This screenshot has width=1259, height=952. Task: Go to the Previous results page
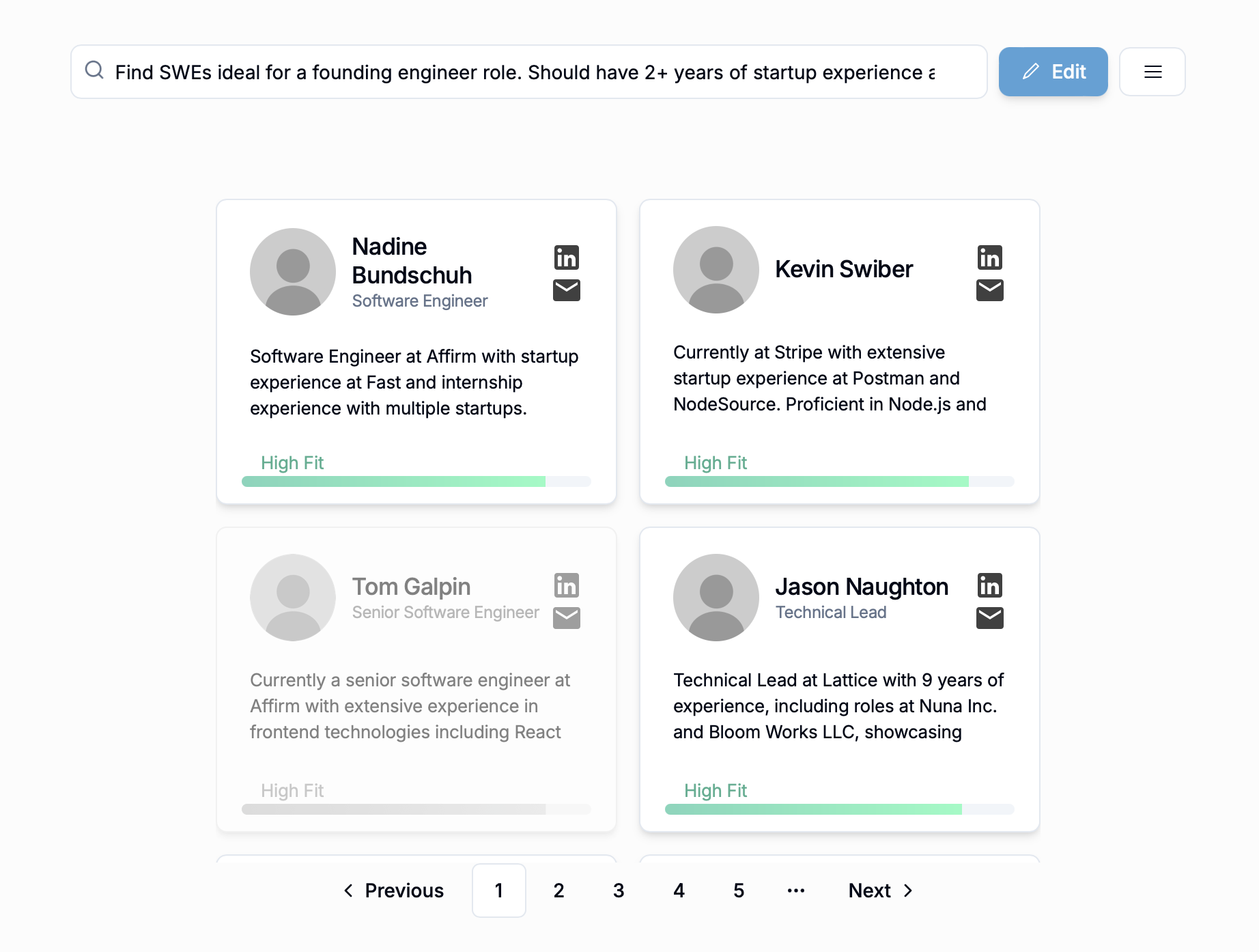(394, 891)
